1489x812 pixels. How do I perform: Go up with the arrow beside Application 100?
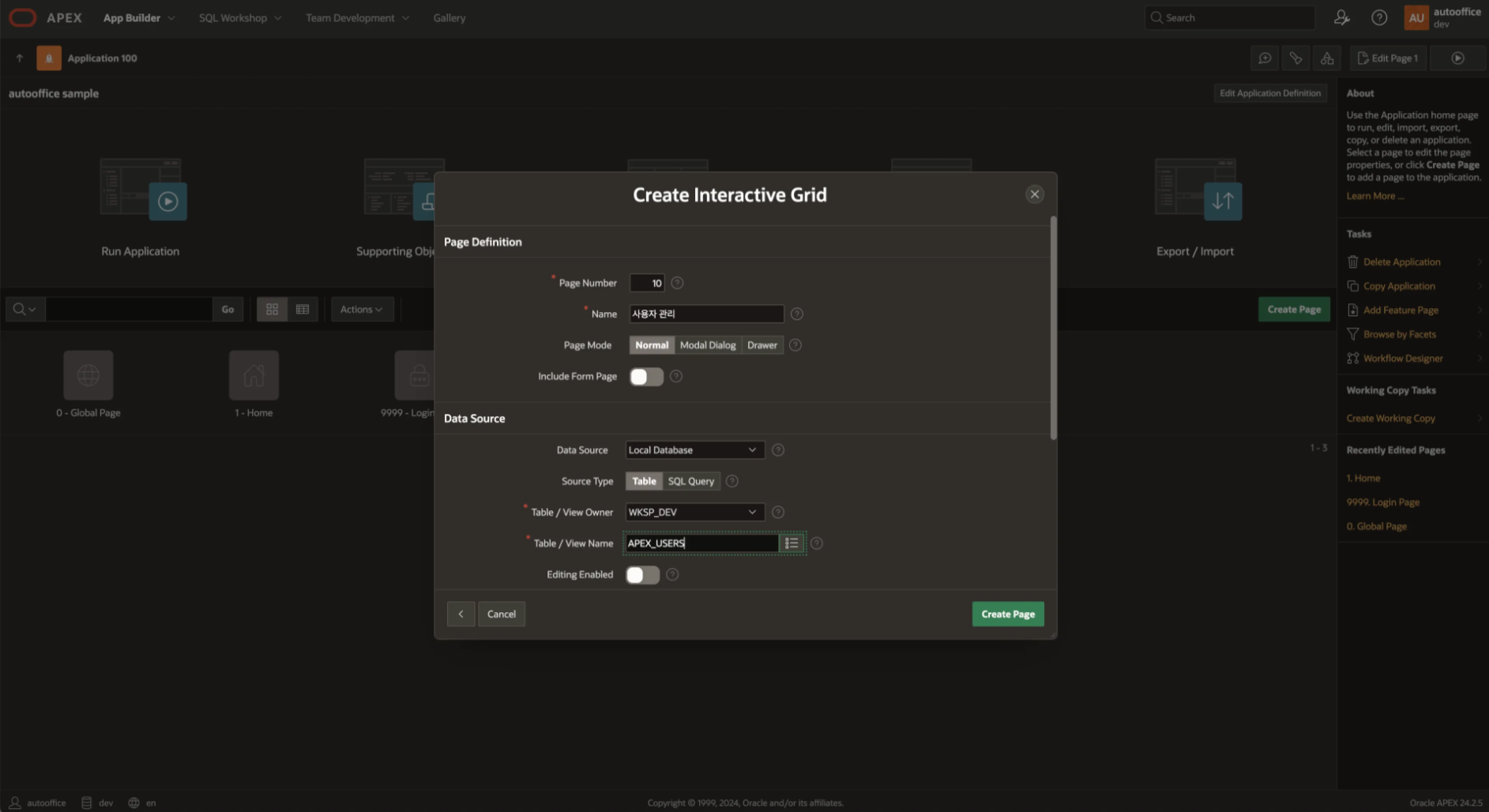click(x=20, y=58)
